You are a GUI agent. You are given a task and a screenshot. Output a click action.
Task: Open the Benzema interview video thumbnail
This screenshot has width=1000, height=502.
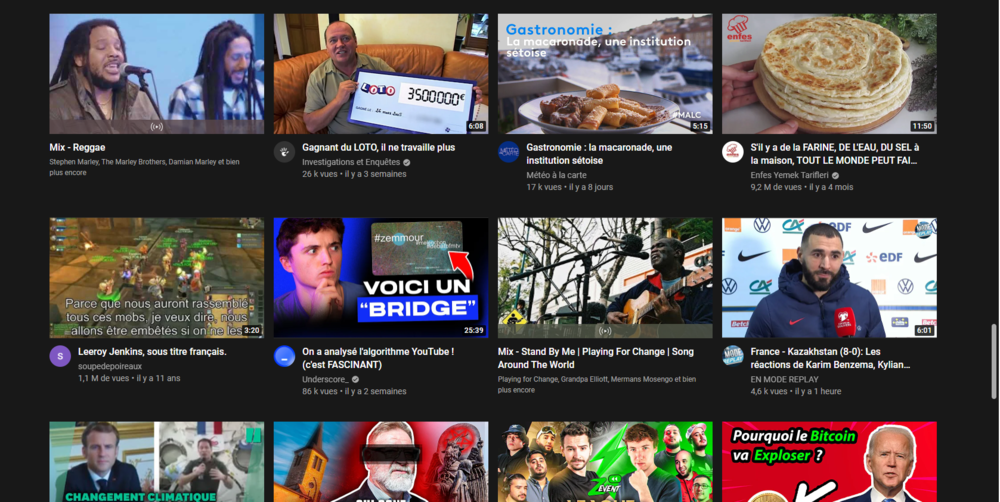[829, 277]
